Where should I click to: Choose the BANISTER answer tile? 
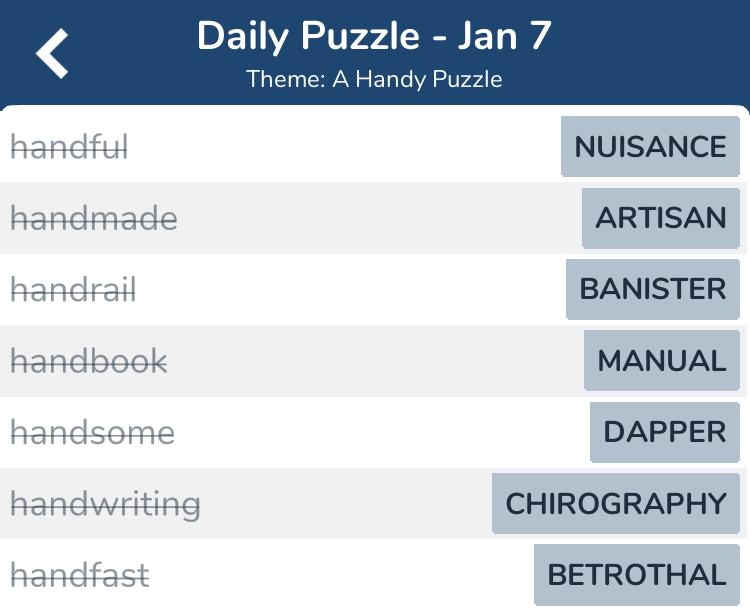tap(652, 289)
